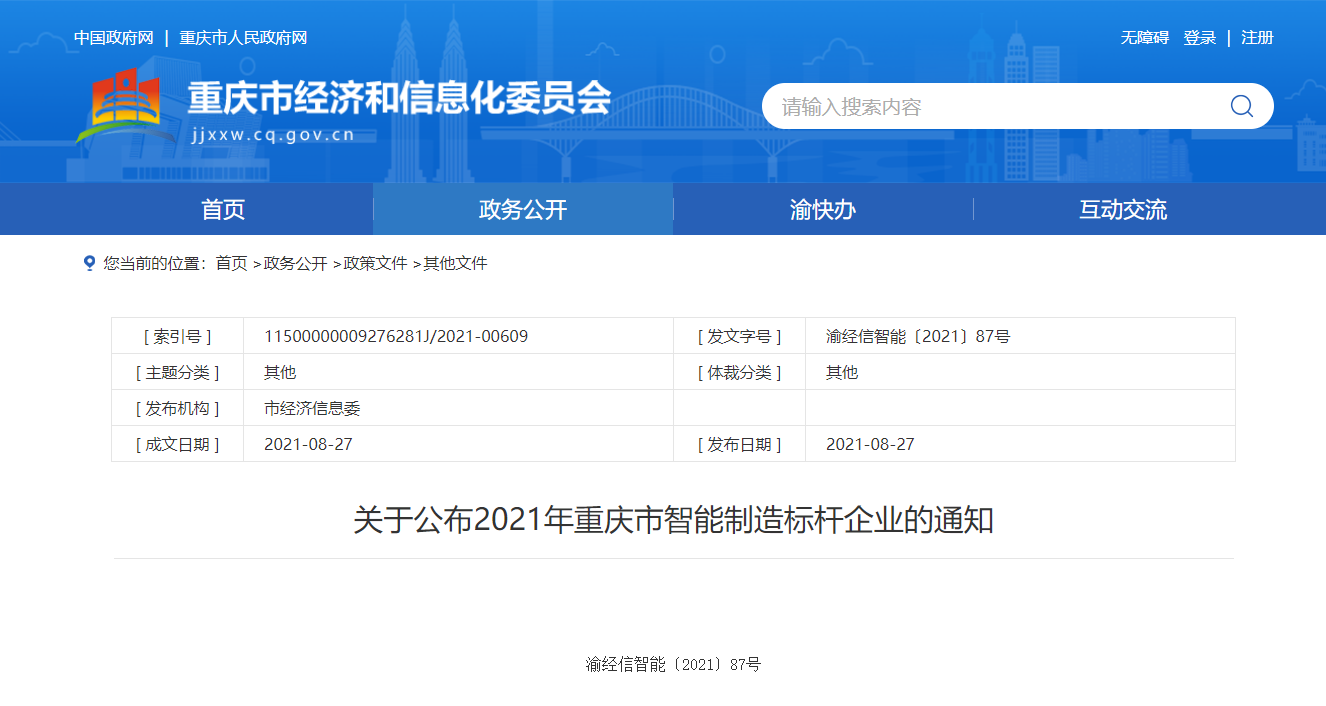
Task: Click 政务公开 in the breadcrumb trail
Action: [x=295, y=263]
